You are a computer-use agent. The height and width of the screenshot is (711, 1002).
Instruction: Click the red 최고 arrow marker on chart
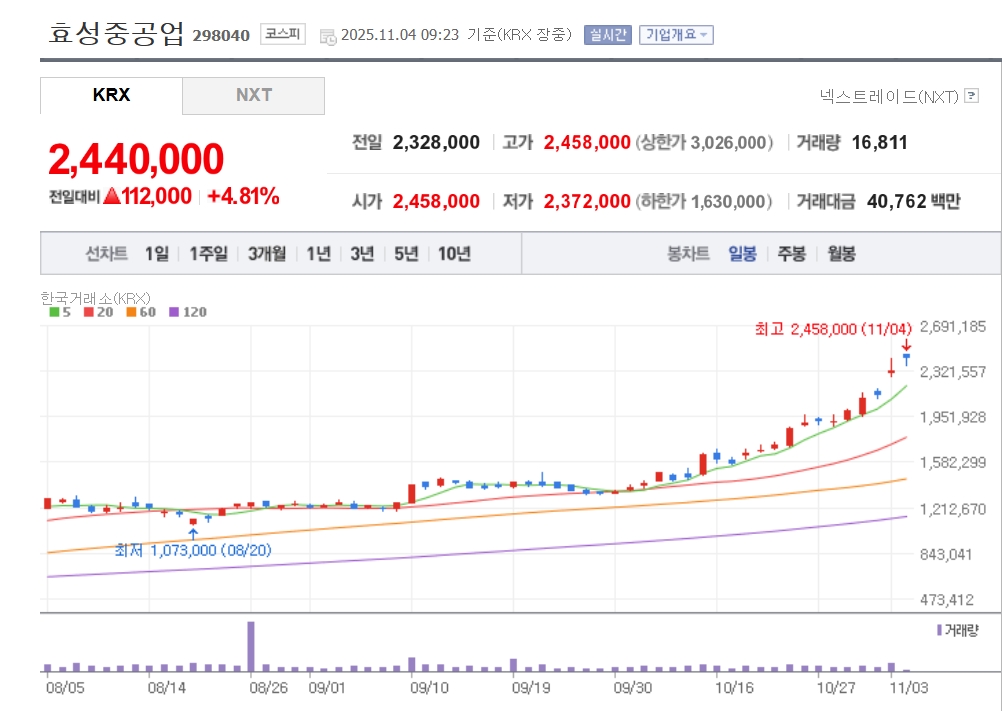pyautogui.click(x=906, y=344)
